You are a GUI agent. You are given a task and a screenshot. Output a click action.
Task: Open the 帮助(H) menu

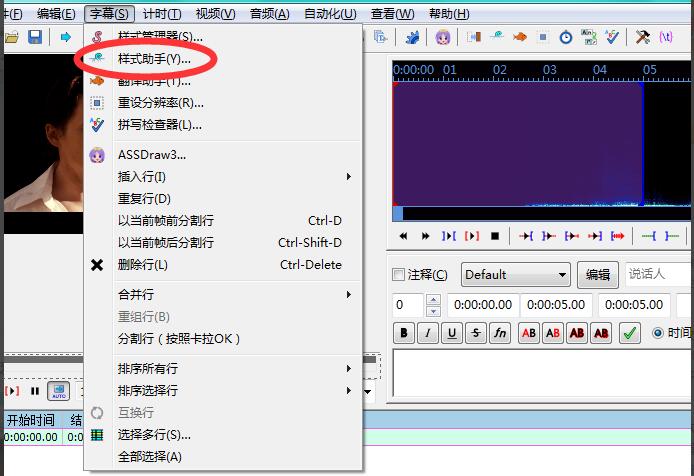pyautogui.click(x=449, y=14)
